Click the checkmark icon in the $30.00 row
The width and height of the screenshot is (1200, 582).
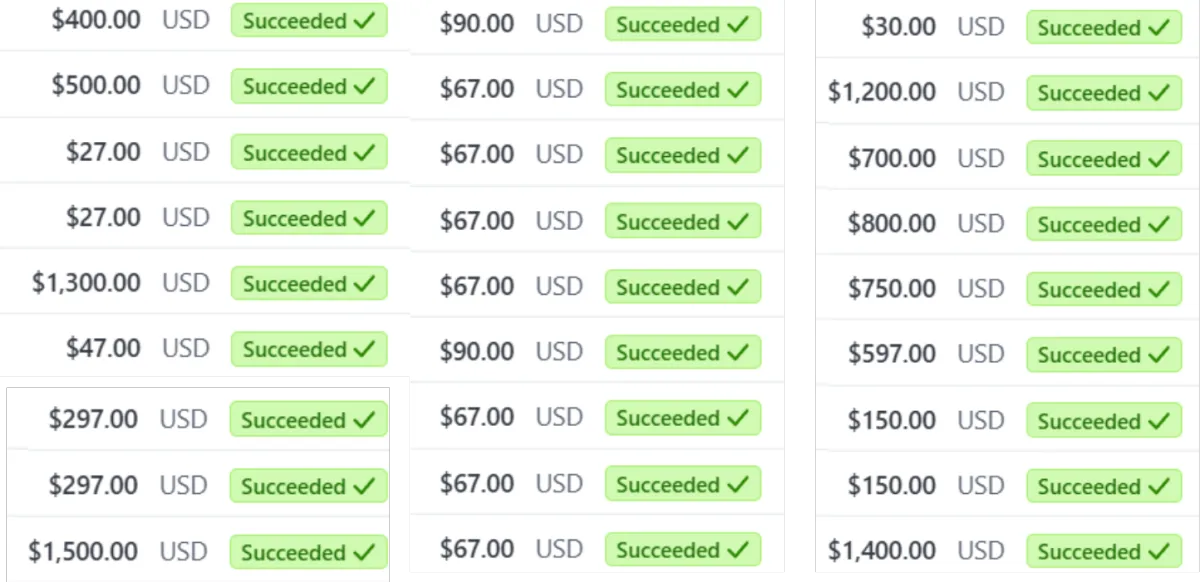coord(1159,28)
